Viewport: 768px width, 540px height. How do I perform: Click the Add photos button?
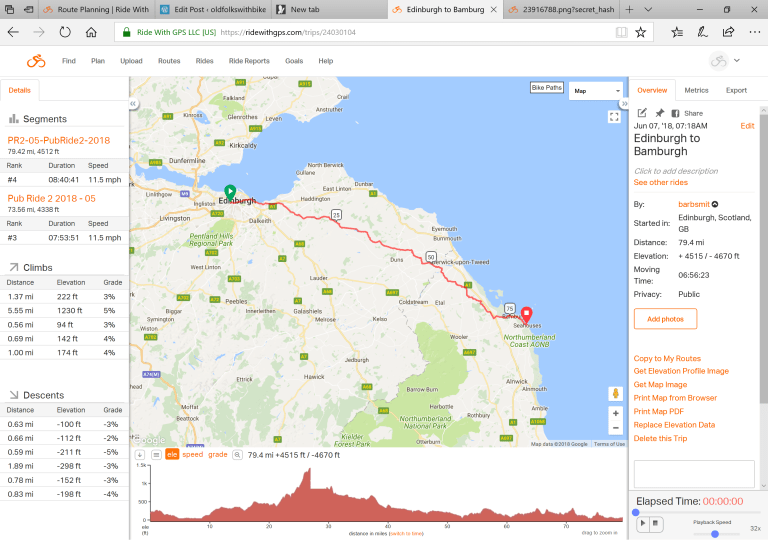[665, 318]
